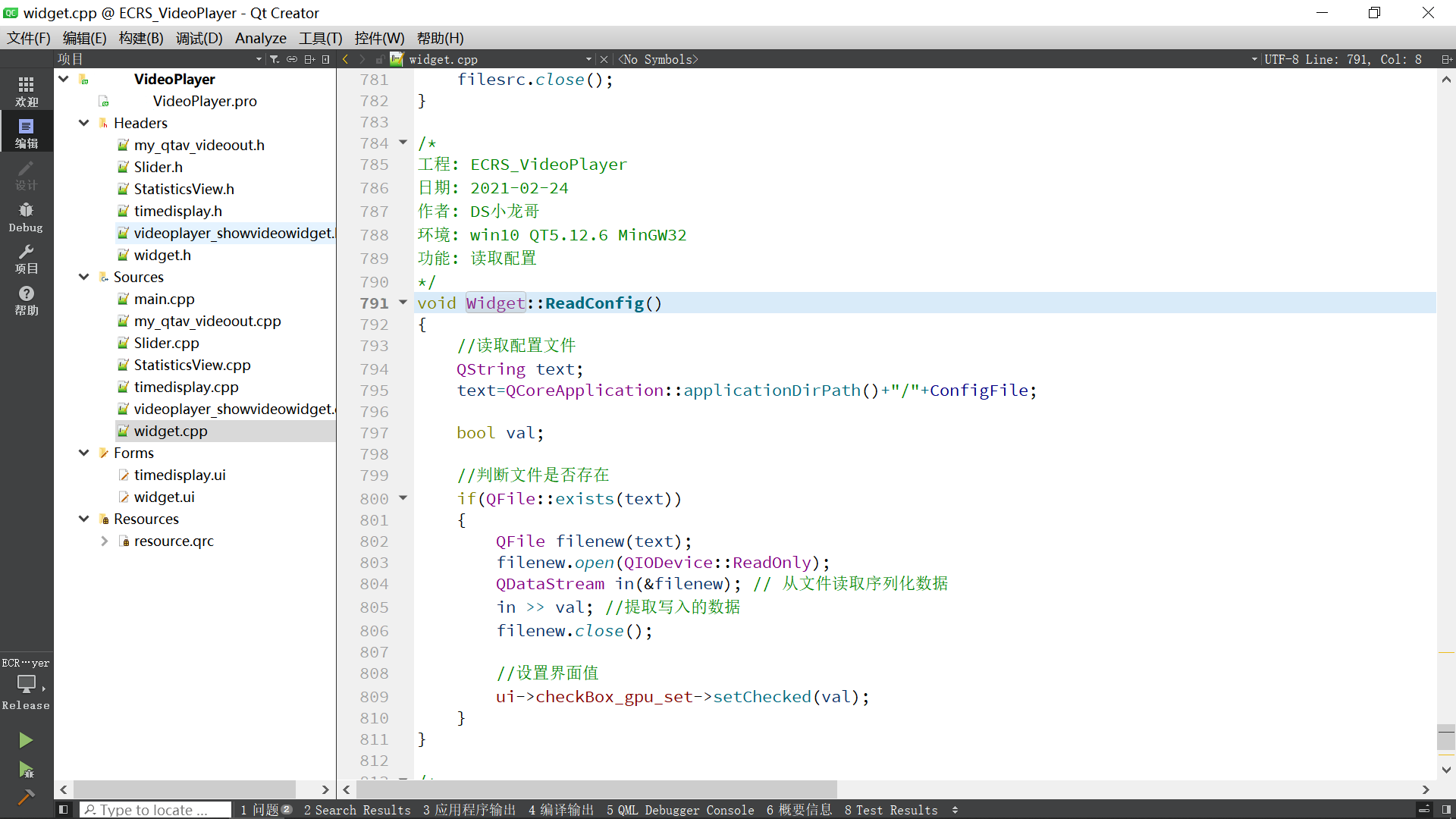Open the 构建(B) menu

point(141,38)
